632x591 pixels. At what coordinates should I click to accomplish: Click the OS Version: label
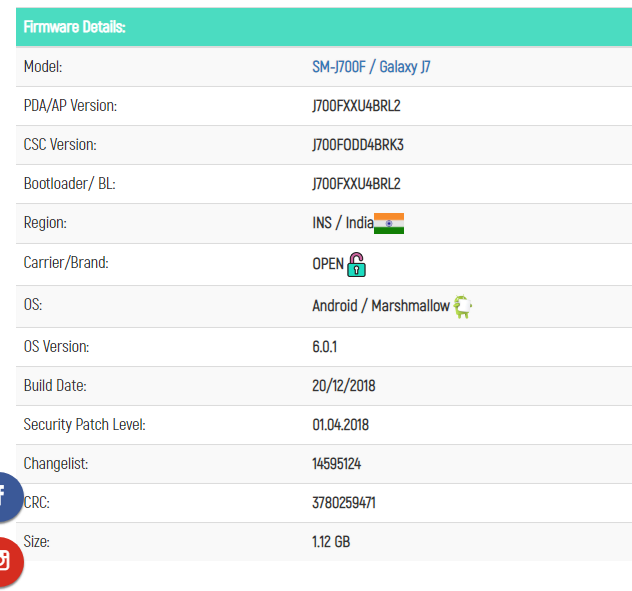pyautogui.click(x=56, y=347)
